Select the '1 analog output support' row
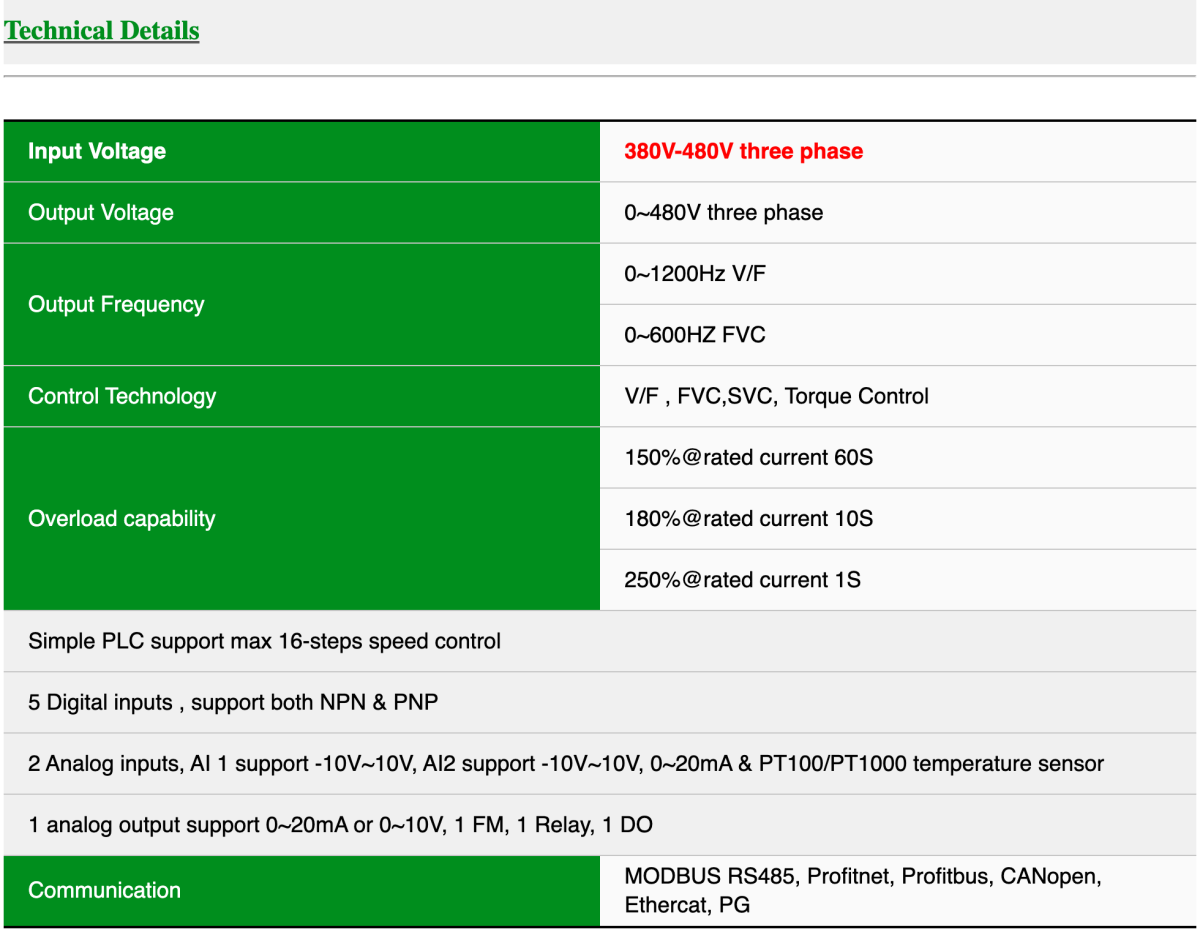The width and height of the screenshot is (1200, 943). tap(600, 825)
